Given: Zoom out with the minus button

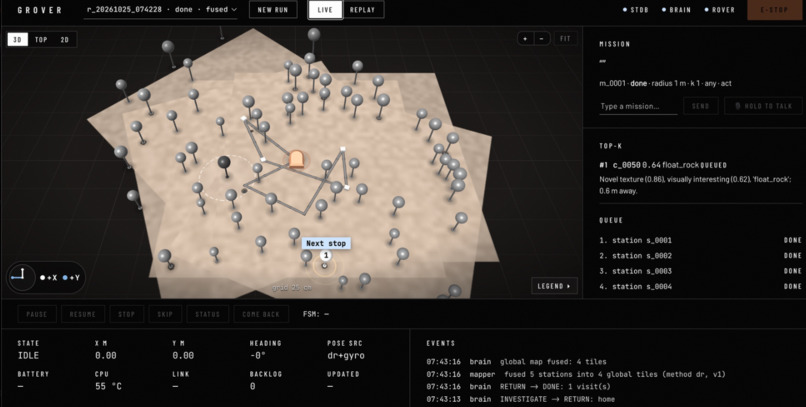Looking at the screenshot, I should click(541, 39).
